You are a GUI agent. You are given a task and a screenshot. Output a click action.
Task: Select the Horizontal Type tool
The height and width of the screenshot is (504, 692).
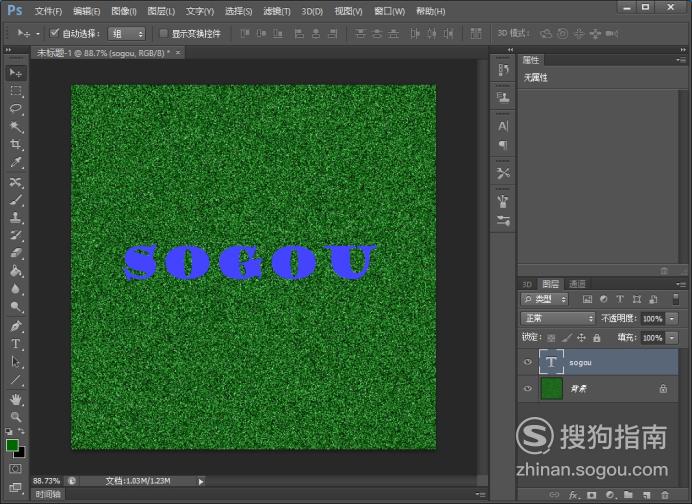click(16, 344)
